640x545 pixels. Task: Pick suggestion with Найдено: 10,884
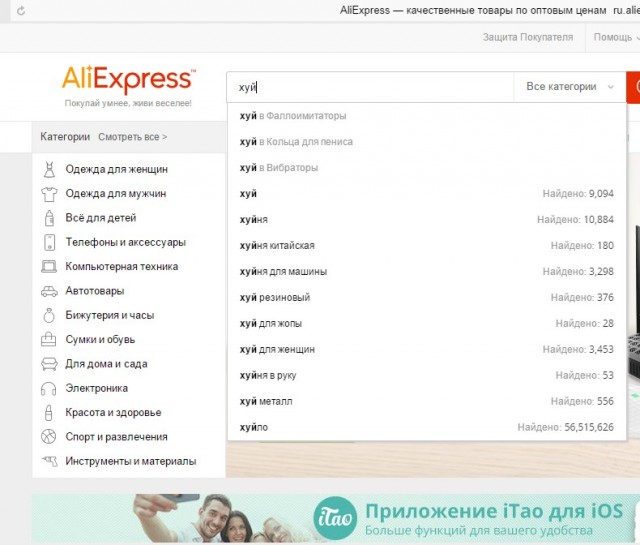427,220
